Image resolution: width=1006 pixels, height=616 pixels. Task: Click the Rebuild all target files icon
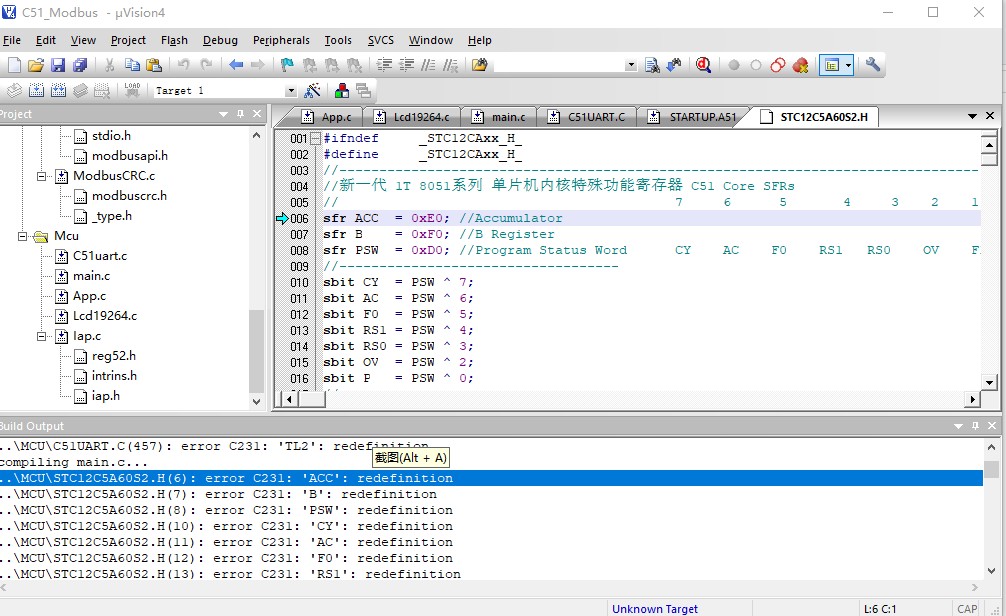pyautogui.click(x=58, y=90)
